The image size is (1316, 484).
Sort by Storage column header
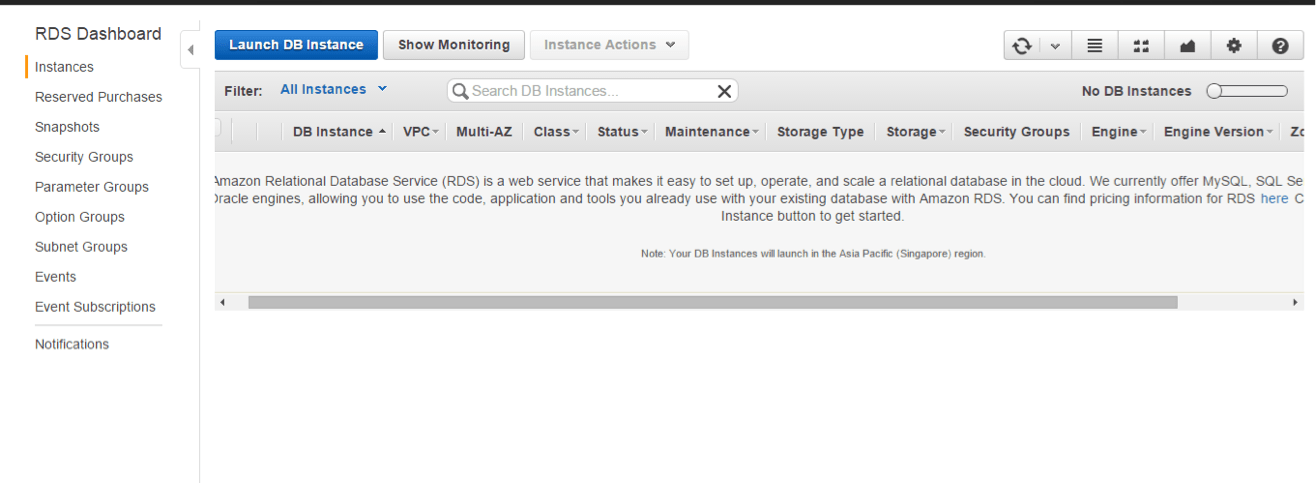[x=915, y=132]
